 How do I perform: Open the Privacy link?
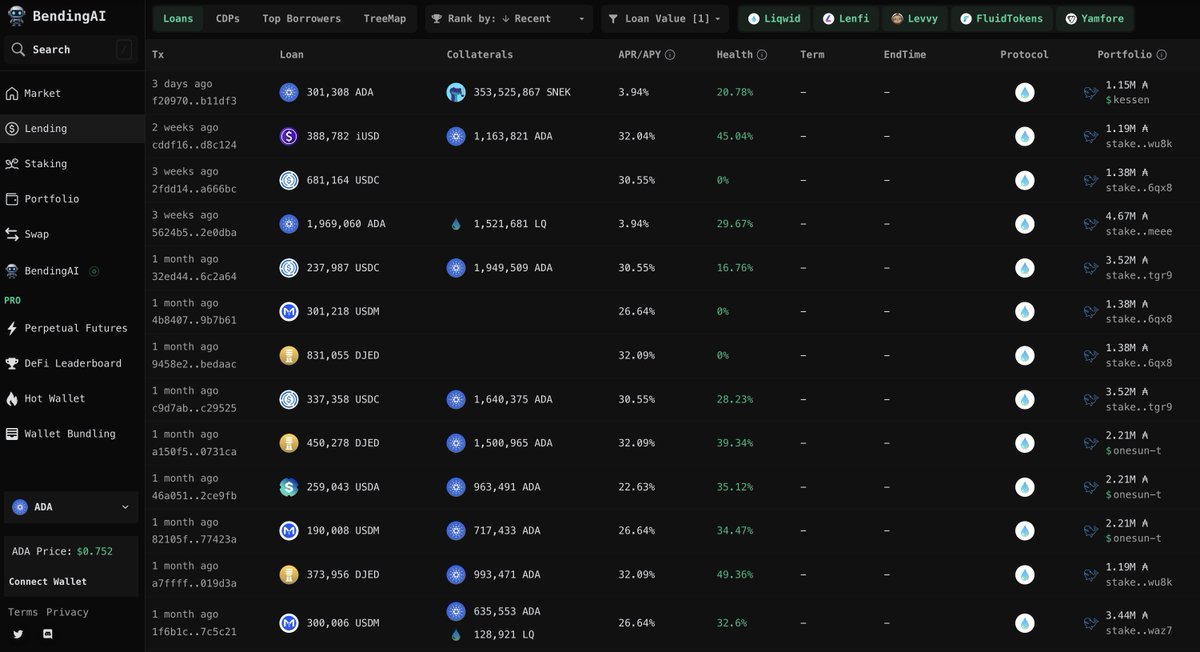[x=67, y=612]
